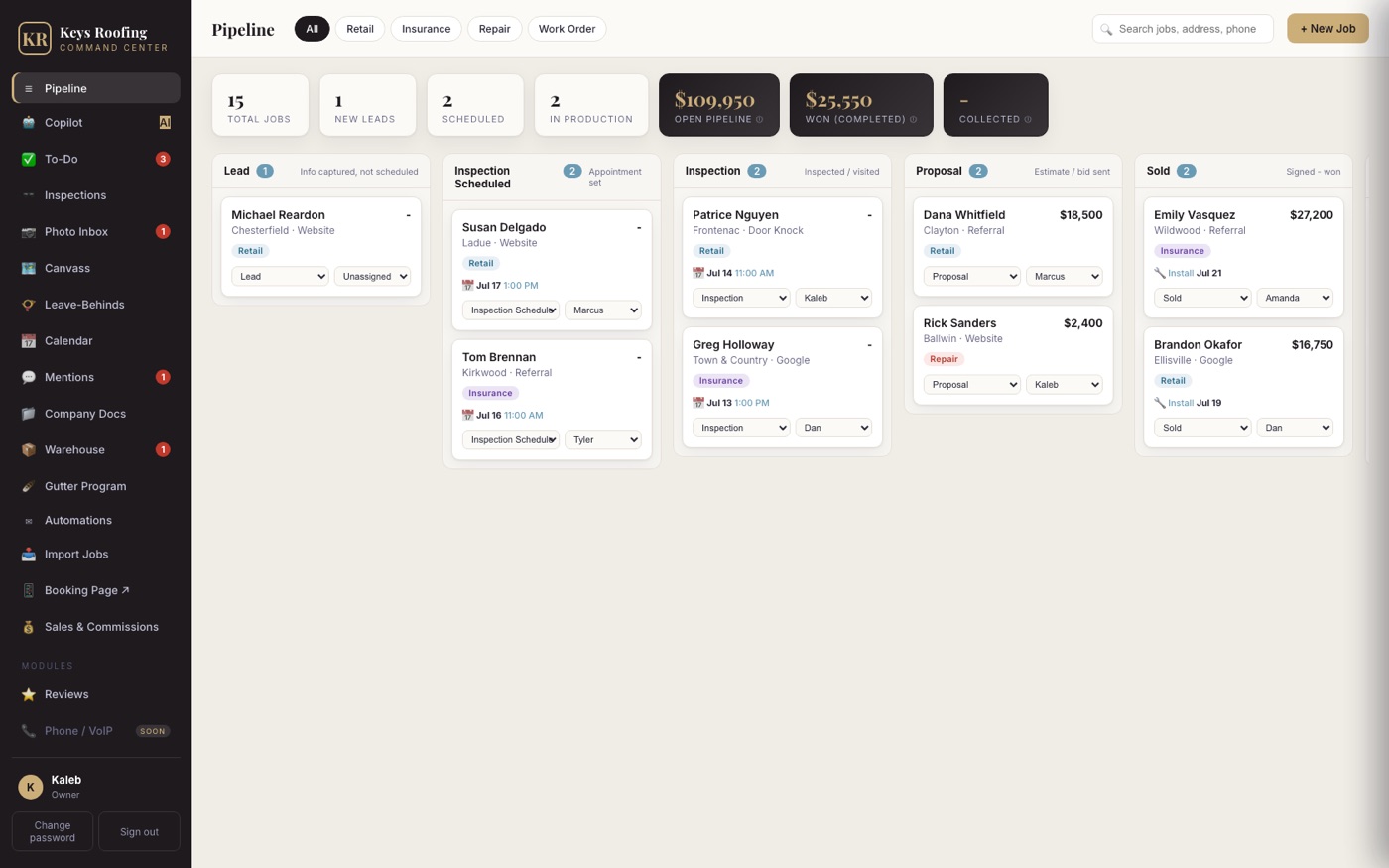1389x868 pixels.
Task: Open Proposal stage dropdown on Dana Whitfield card
Action: (972, 277)
